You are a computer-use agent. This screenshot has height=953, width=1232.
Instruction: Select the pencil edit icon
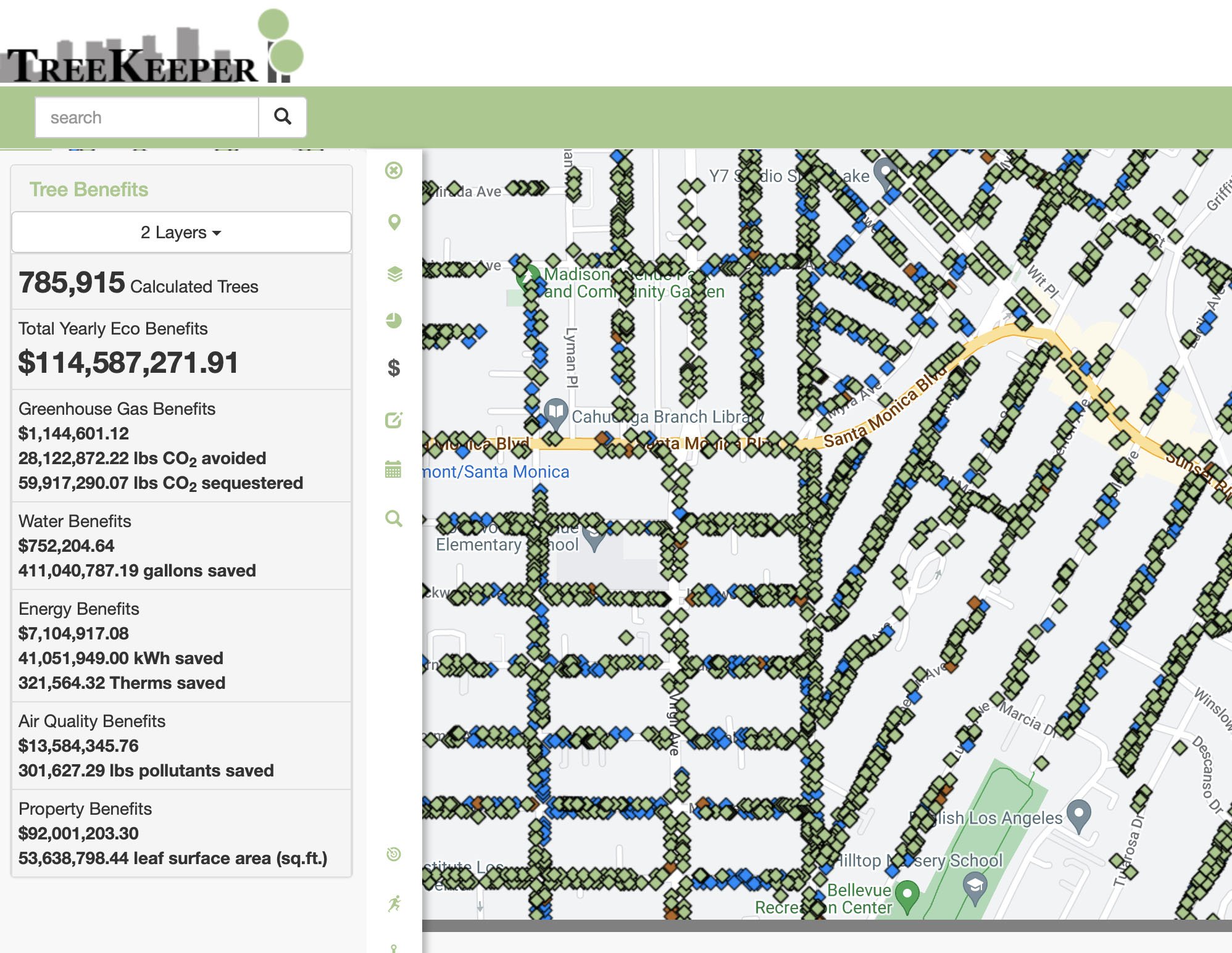[394, 420]
